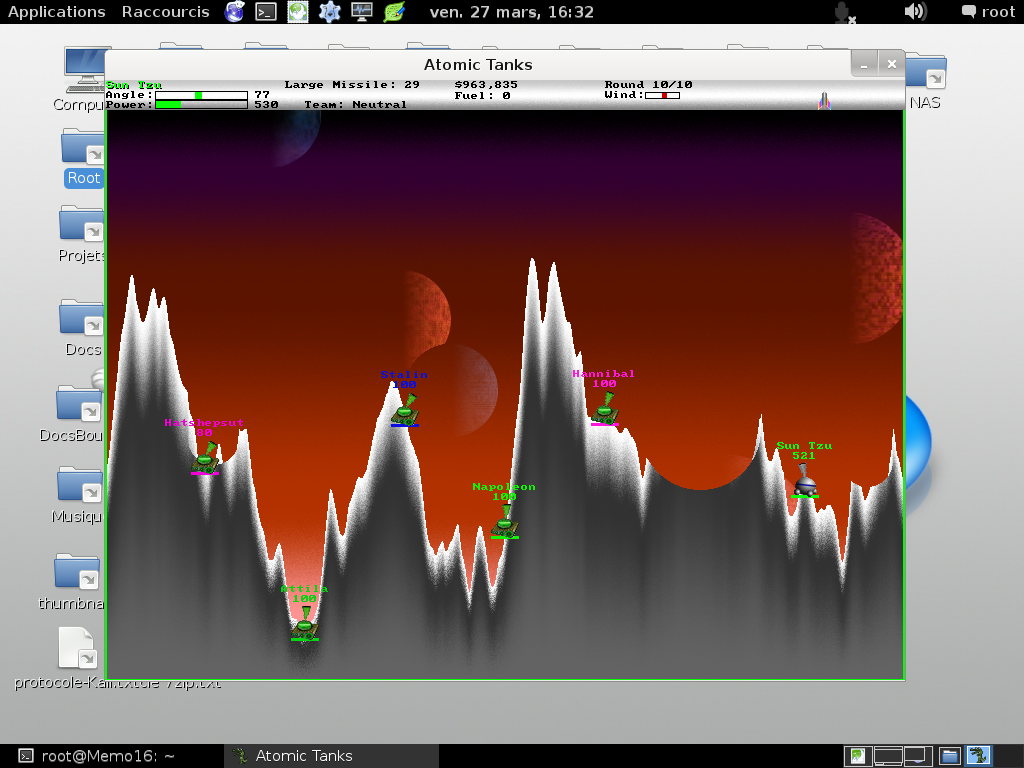This screenshot has width=1024, height=768.
Task: Click the "Fuel: 0" readout
Action: [x=483, y=96]
